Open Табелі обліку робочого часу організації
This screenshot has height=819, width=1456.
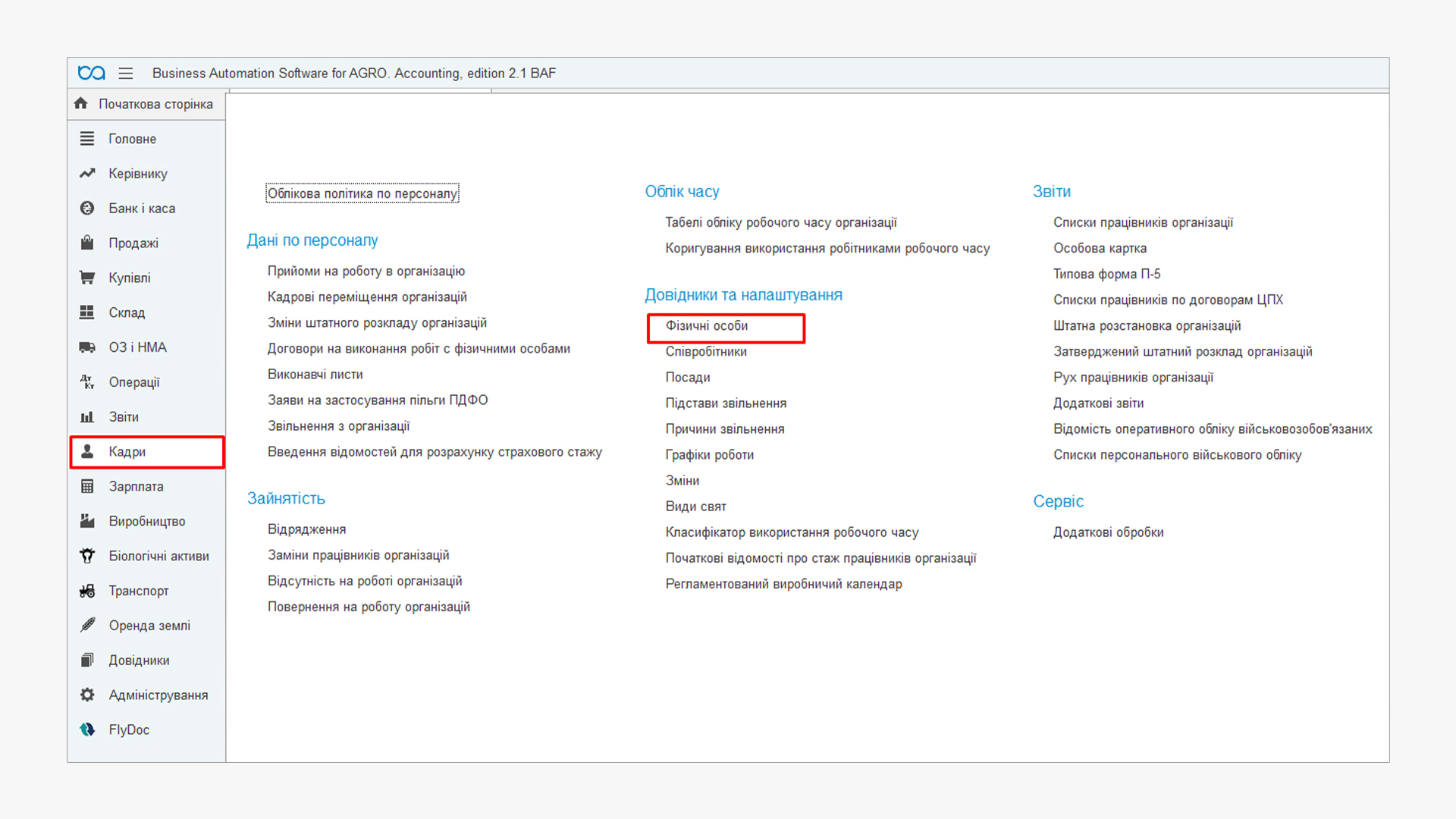(780, 222)
